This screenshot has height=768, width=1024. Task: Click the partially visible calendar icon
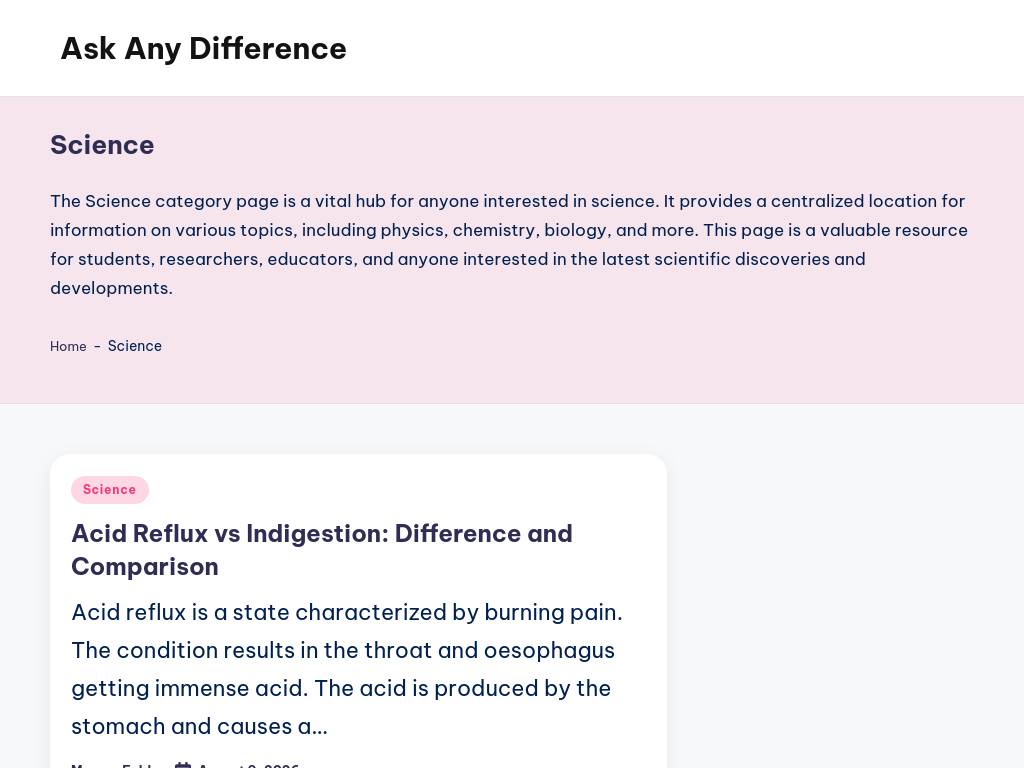click(183, 765)
